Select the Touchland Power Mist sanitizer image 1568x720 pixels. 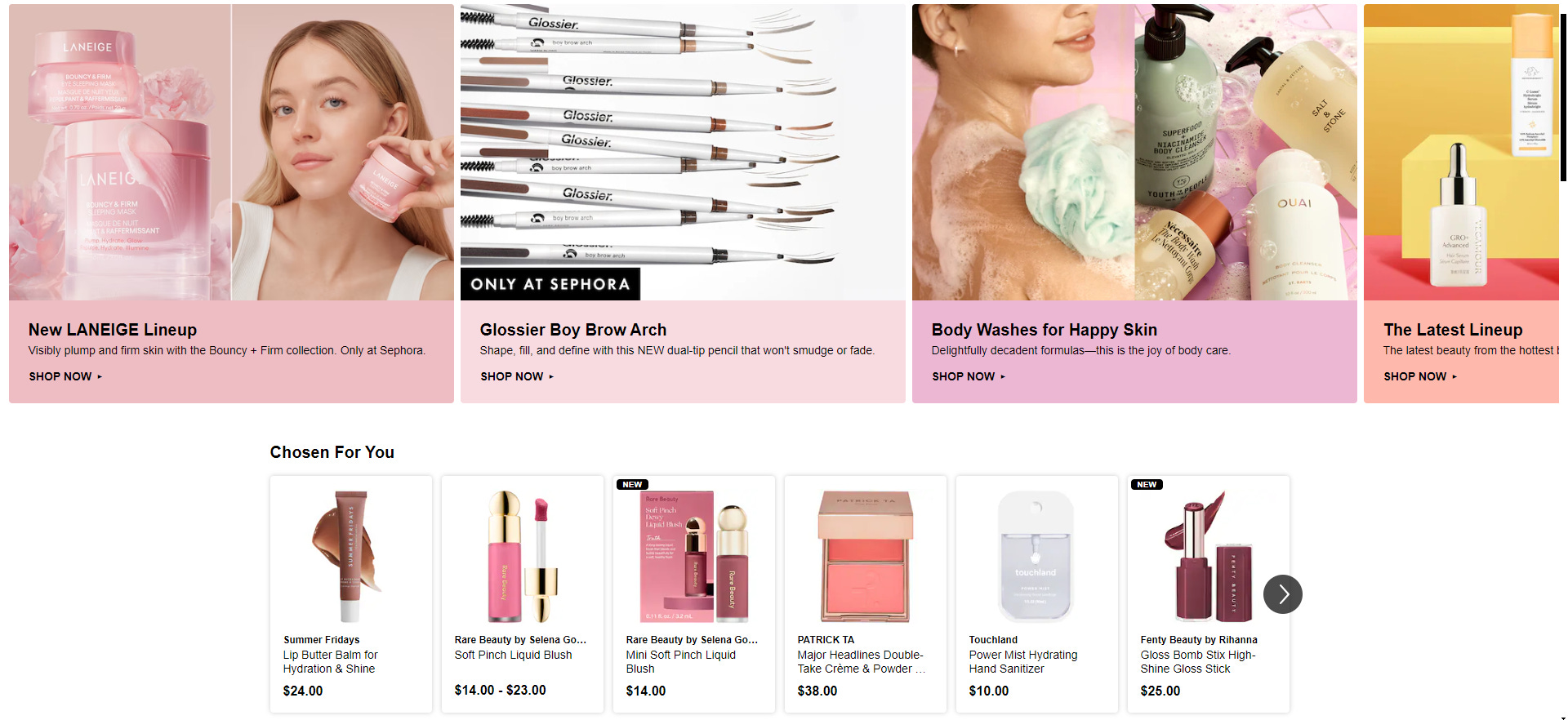(x=1037, y=557)
